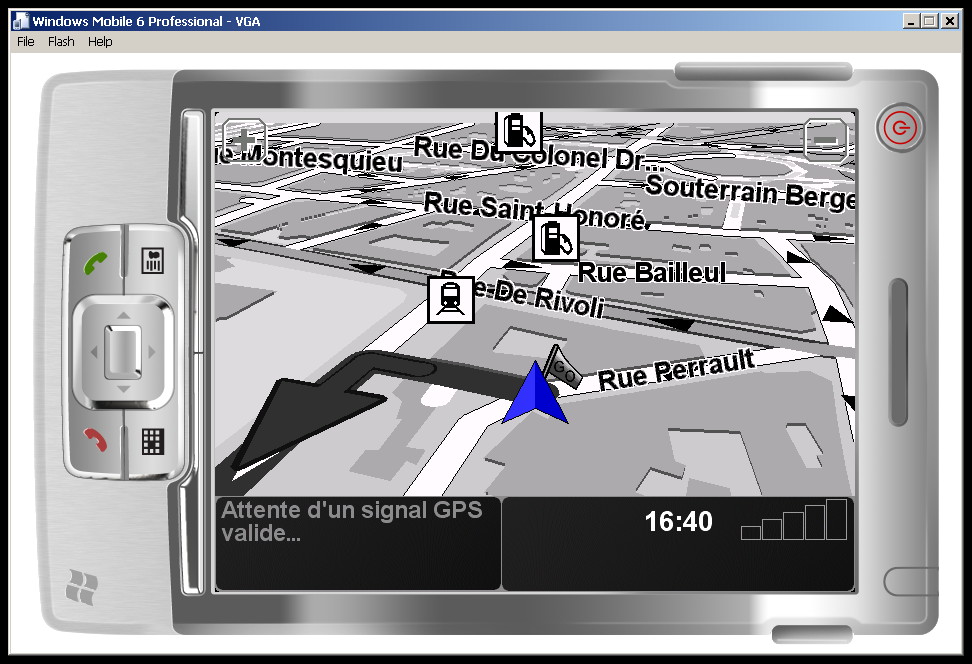Zoom out with the map minus button
This screenshot has height=664, width=972.
pos(826,141)
